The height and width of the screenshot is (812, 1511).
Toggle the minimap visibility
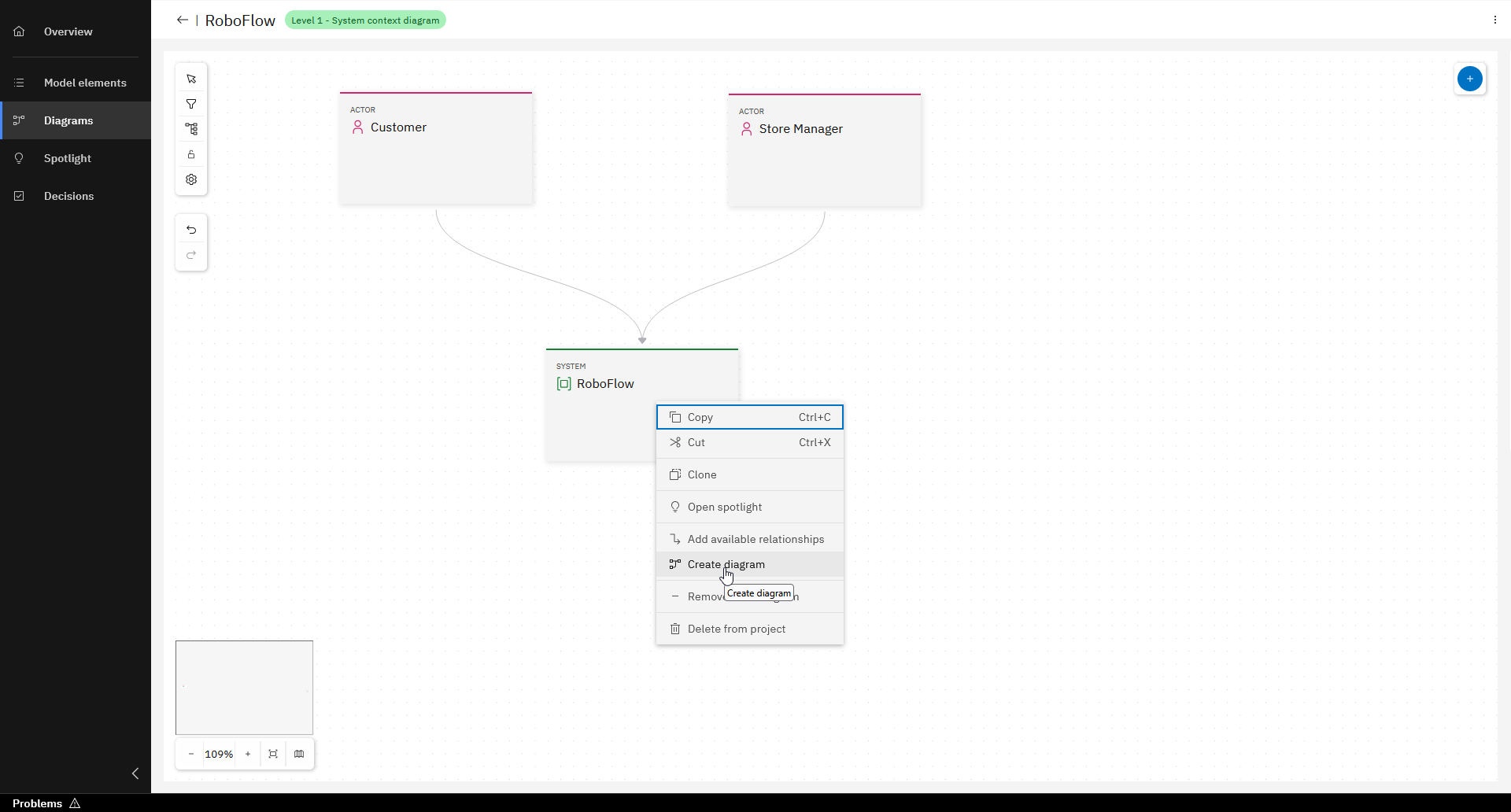pyautogui.click(x=300, y=754)
